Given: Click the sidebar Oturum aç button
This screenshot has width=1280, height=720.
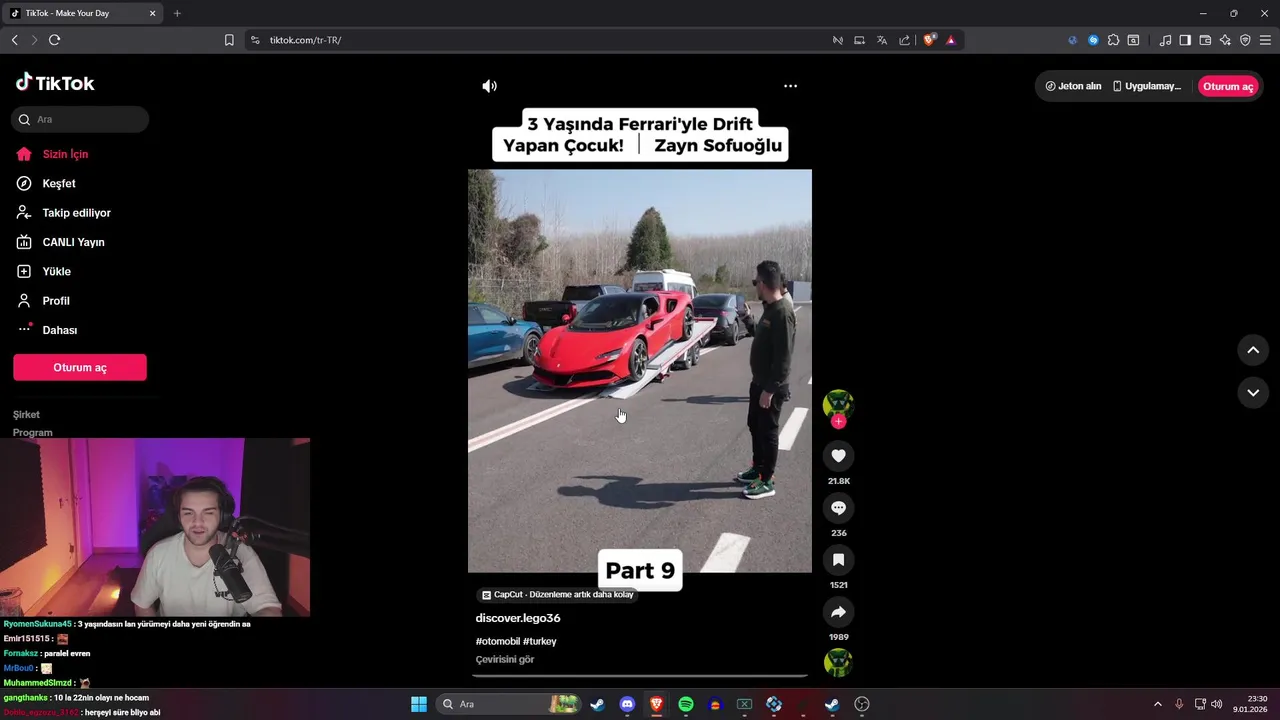Looking at the screenshot, I should tap(80, 367).
